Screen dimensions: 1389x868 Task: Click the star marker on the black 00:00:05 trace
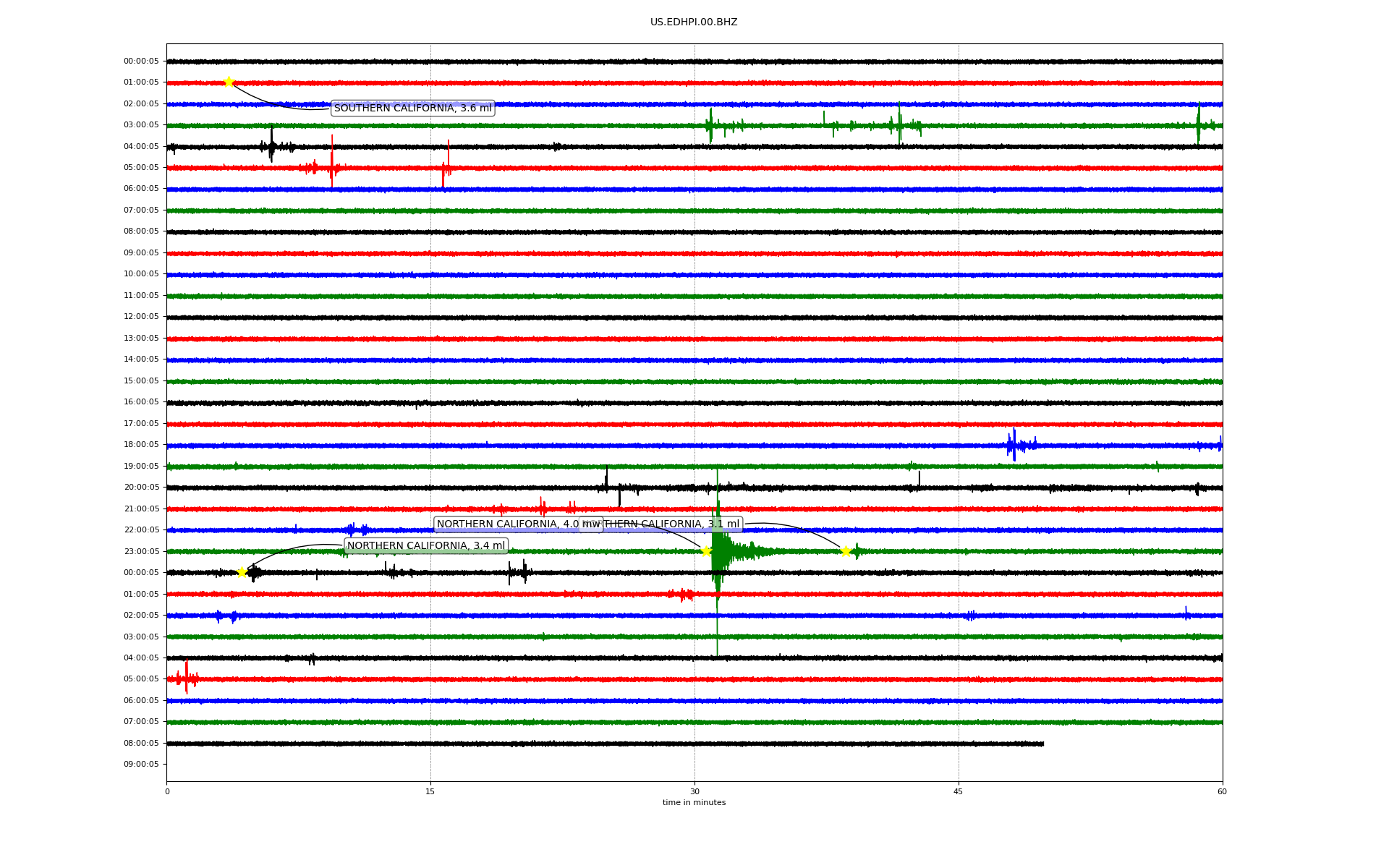pyautogui.click(x=242, y=572)
